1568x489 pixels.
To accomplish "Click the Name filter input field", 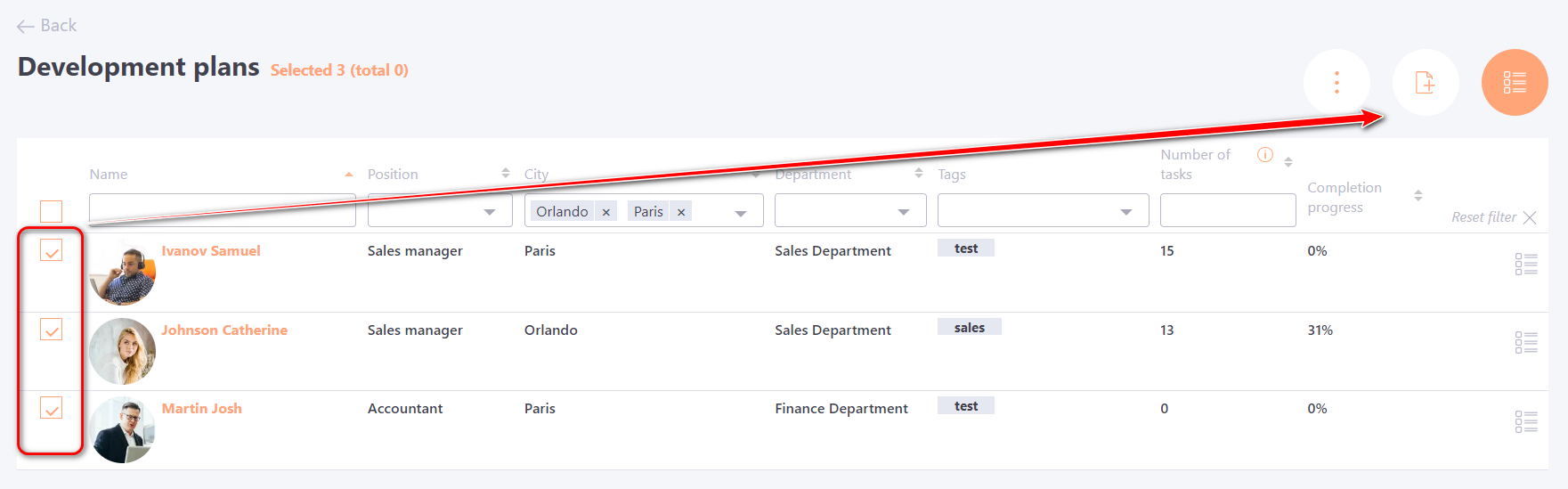I will (222, 211).
